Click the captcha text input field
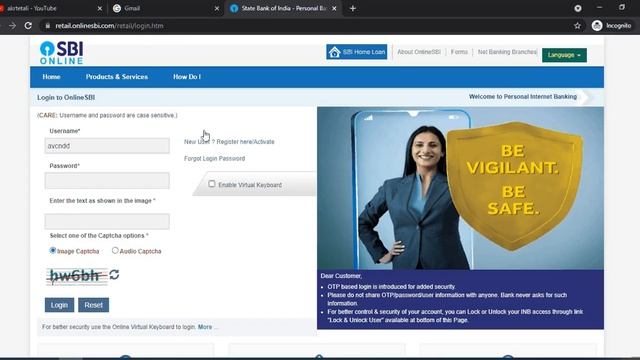Screen dimensions: 640x360 pyautogui.click(x=107, y=221)
